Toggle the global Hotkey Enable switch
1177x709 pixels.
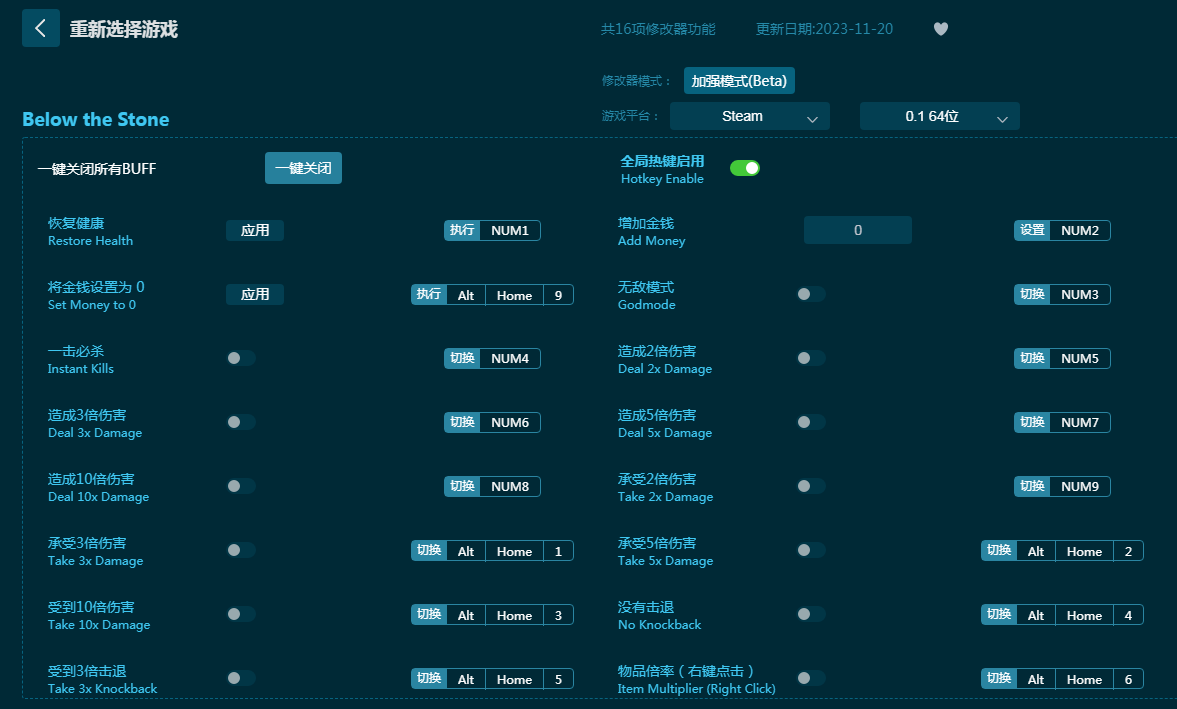click(x=745, y=168)
